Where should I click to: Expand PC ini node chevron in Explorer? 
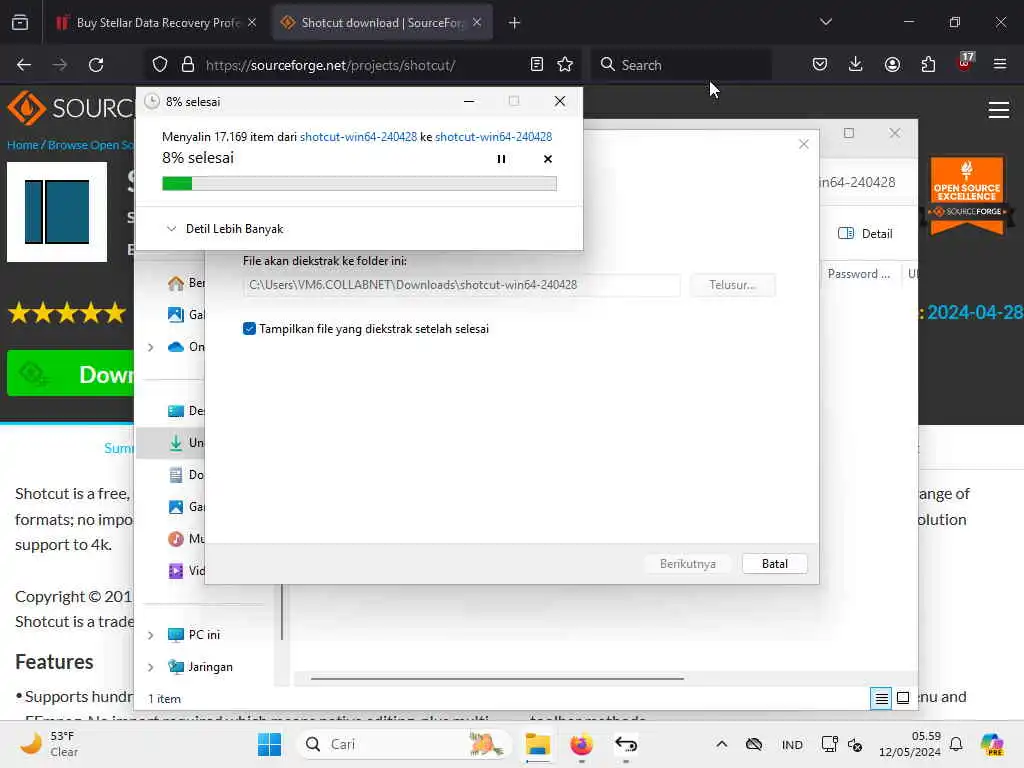click(151, 635)
